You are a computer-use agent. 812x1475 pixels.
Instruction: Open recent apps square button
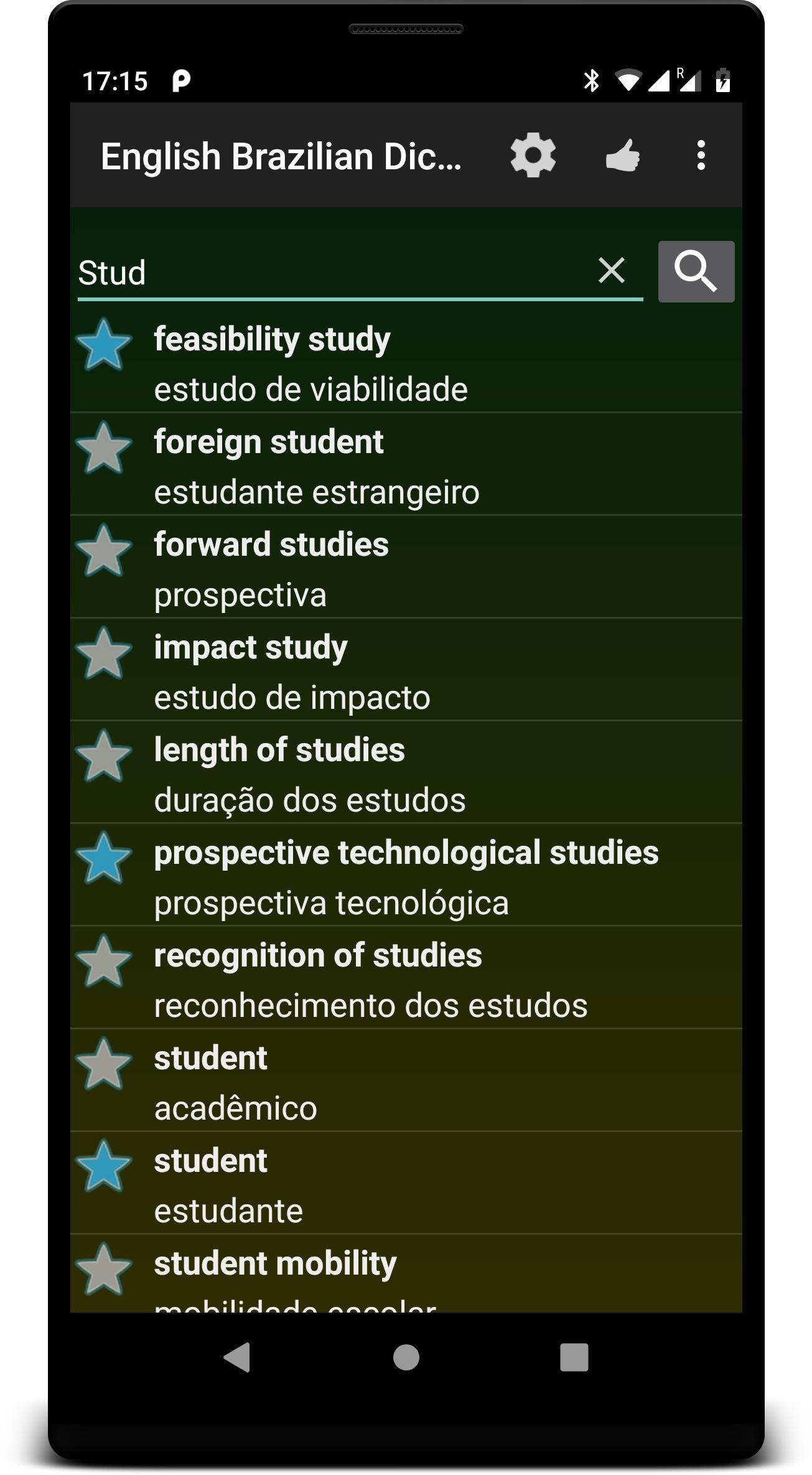coord(574,1357)
